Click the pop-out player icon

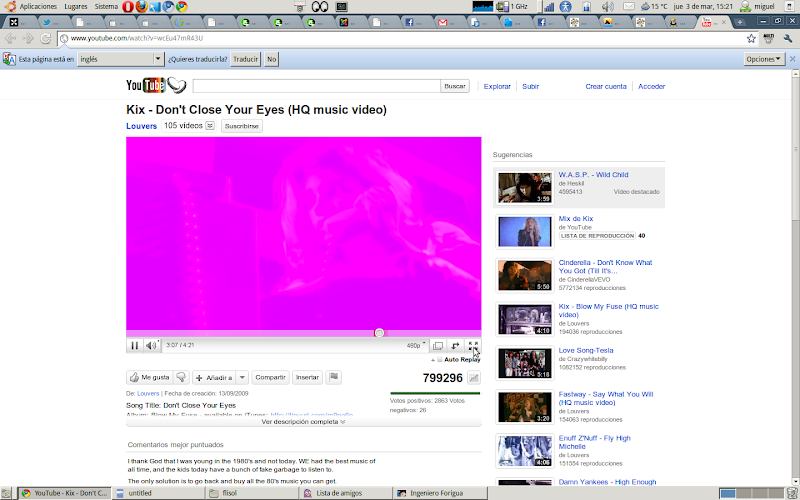[438, 345]
